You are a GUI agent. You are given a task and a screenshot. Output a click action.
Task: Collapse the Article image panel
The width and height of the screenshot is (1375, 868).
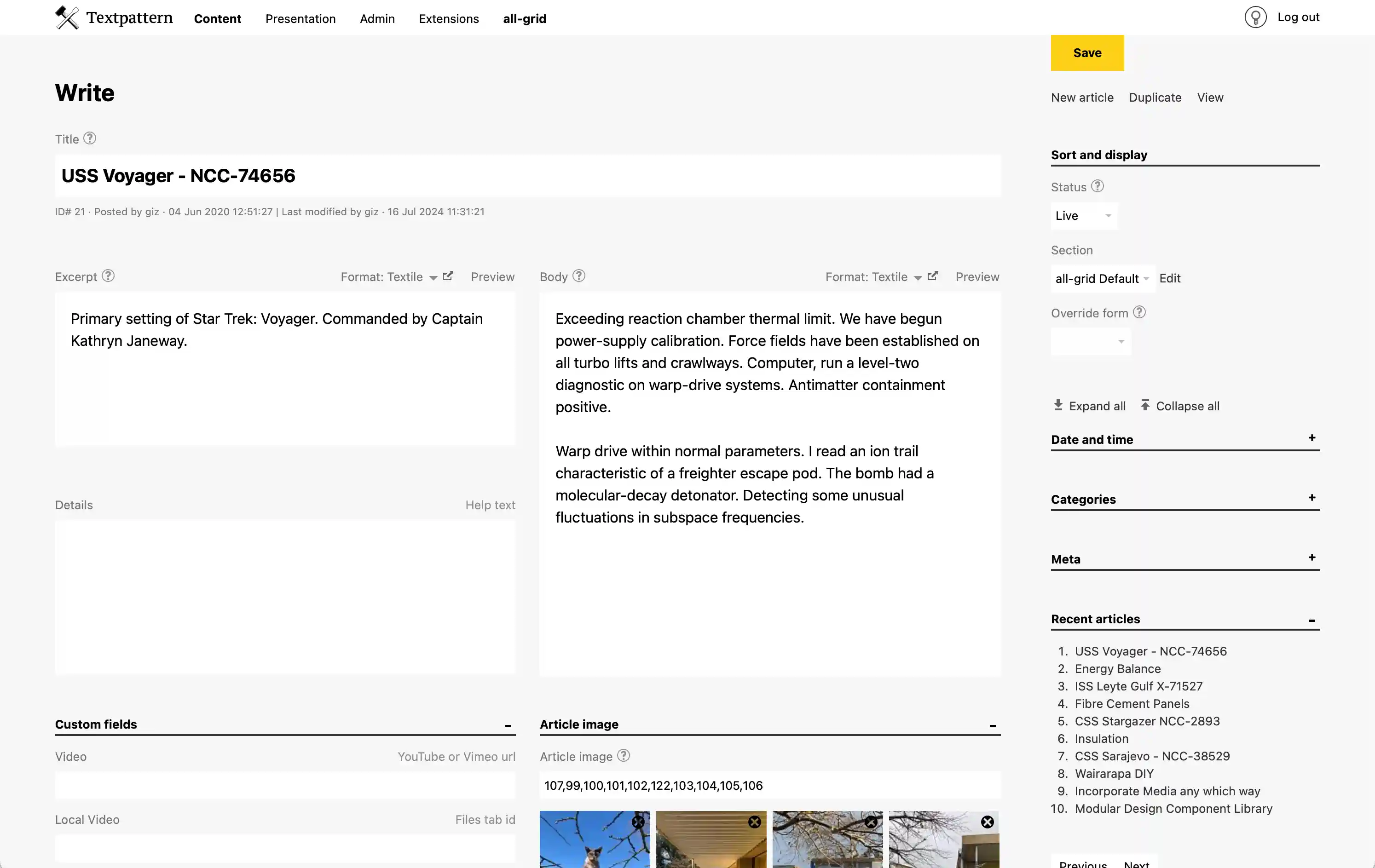pyautogui.click(x=993, y=725)
